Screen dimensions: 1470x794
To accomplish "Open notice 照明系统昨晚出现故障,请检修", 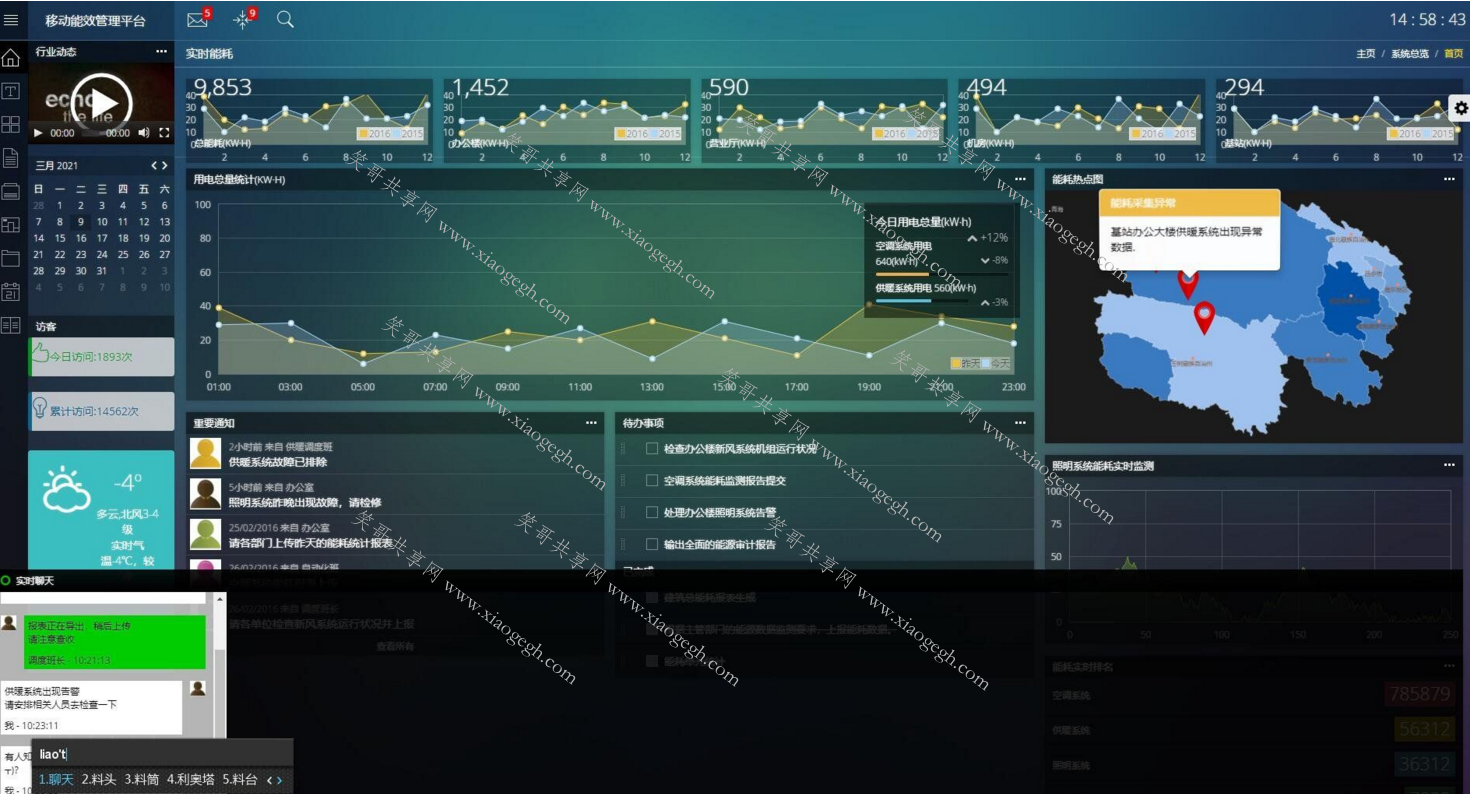I will pyautogui.click(x=305, y=503).
